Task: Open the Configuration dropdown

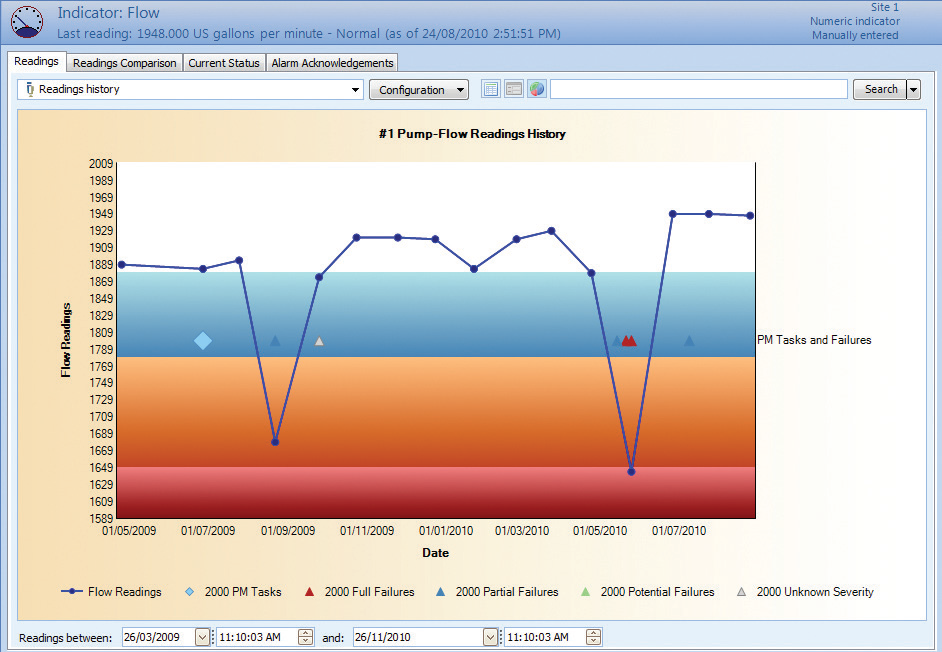Action: pos(419,89)
